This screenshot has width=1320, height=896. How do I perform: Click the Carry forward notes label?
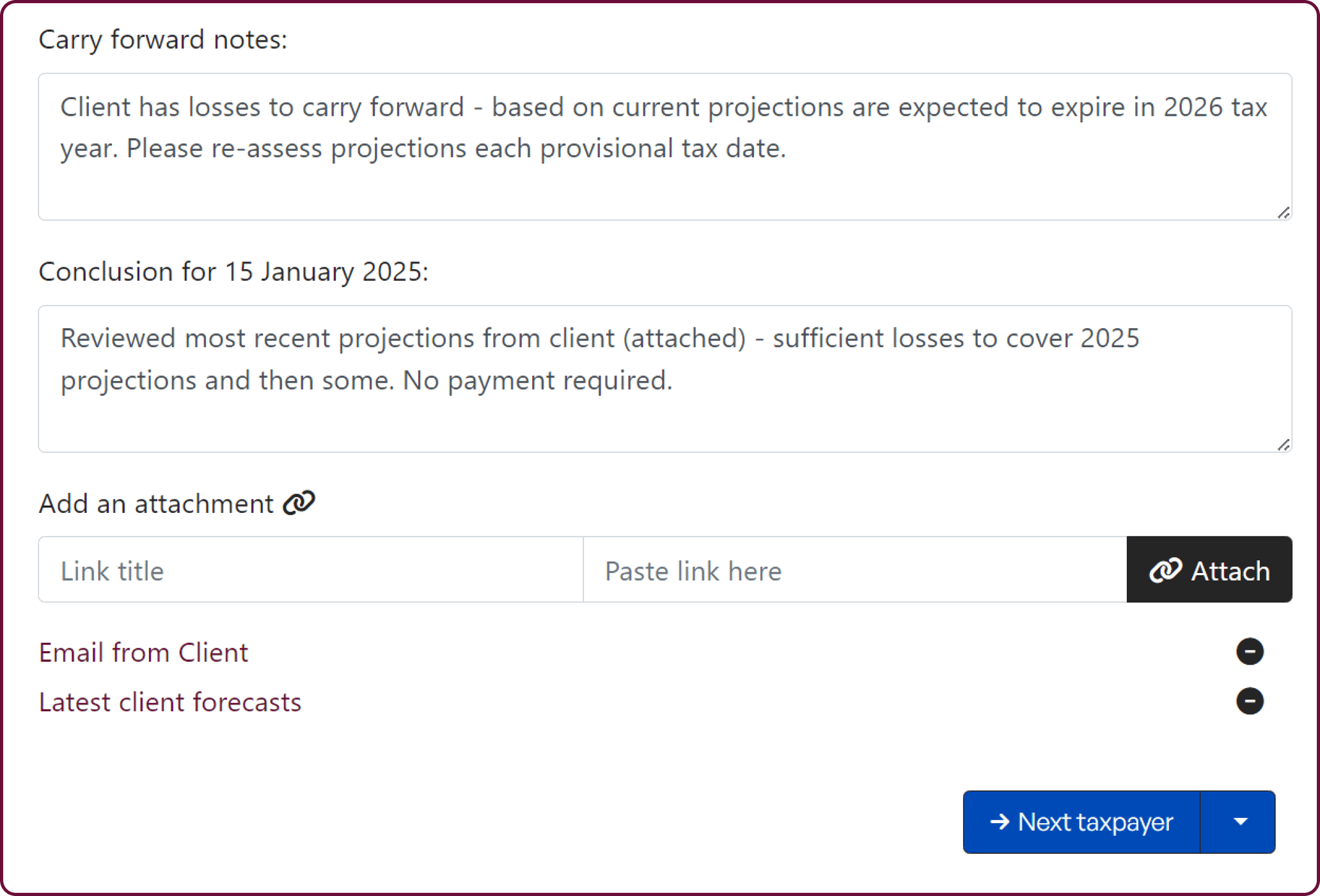click(x=162, y=40)
